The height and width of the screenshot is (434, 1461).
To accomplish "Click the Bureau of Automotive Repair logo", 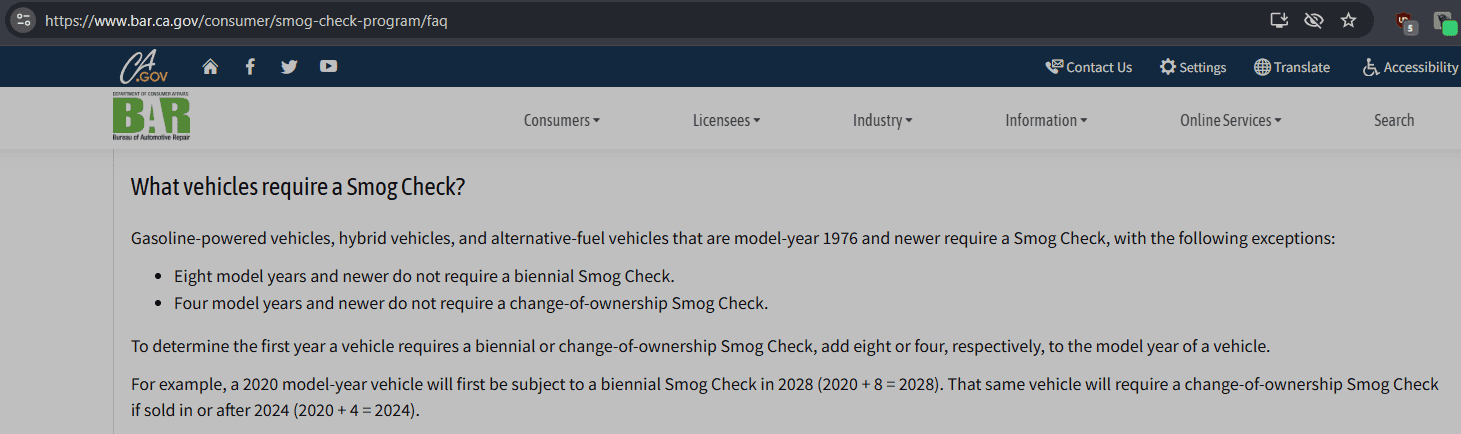I will [x=151, y=116].
